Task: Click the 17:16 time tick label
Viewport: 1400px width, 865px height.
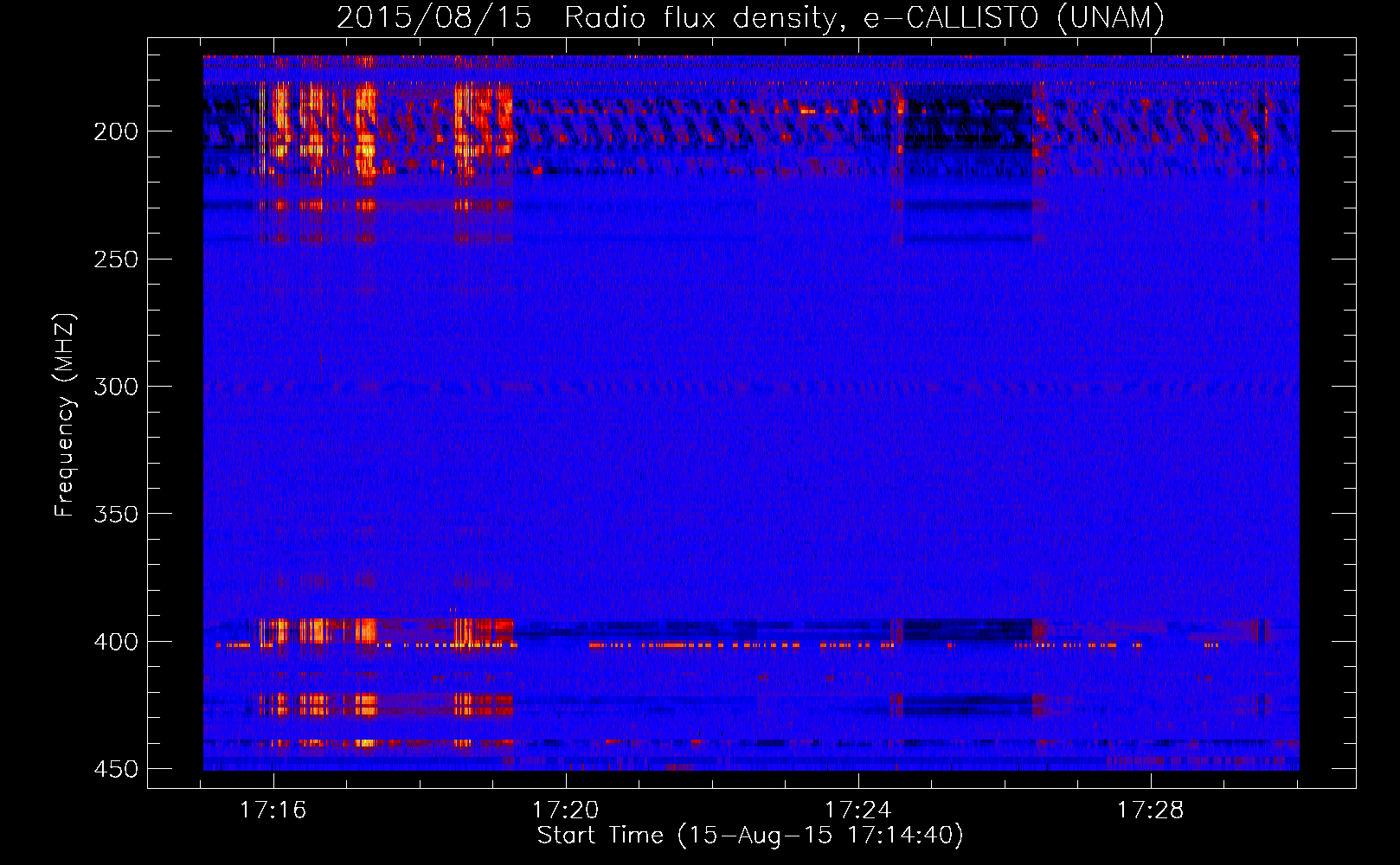Action: (x=273, y=811)
